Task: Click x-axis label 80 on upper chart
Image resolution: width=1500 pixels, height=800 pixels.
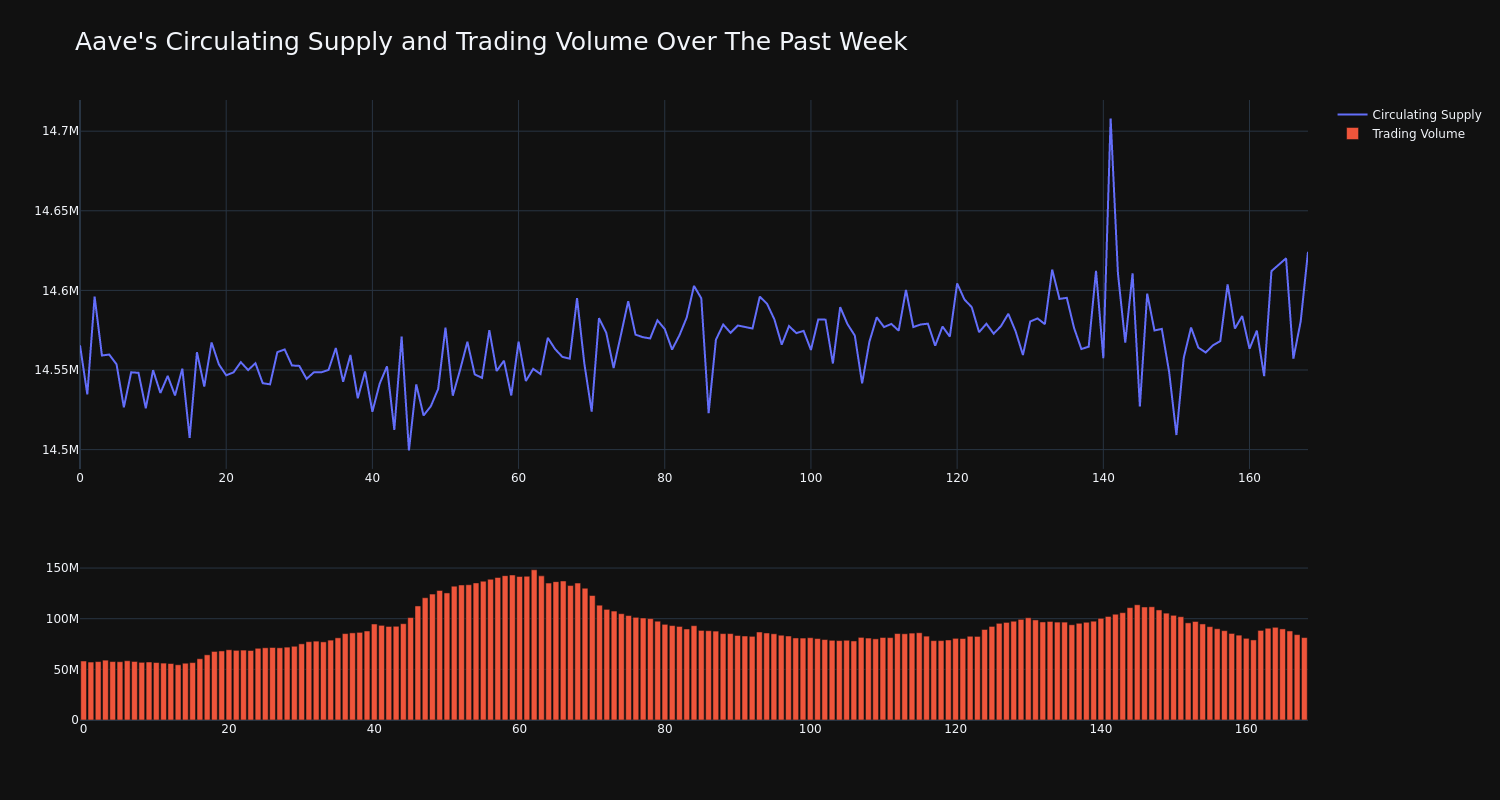Action: pos(664,478)
